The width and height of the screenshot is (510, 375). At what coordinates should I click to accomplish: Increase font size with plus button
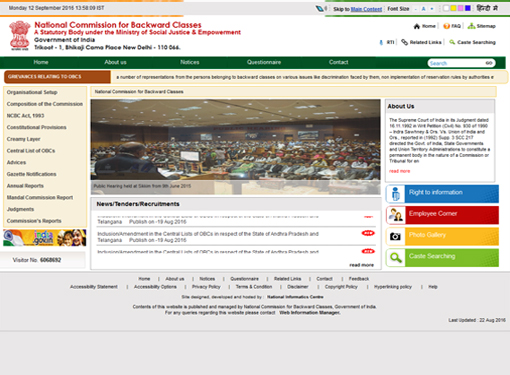[x=432, y=9]
